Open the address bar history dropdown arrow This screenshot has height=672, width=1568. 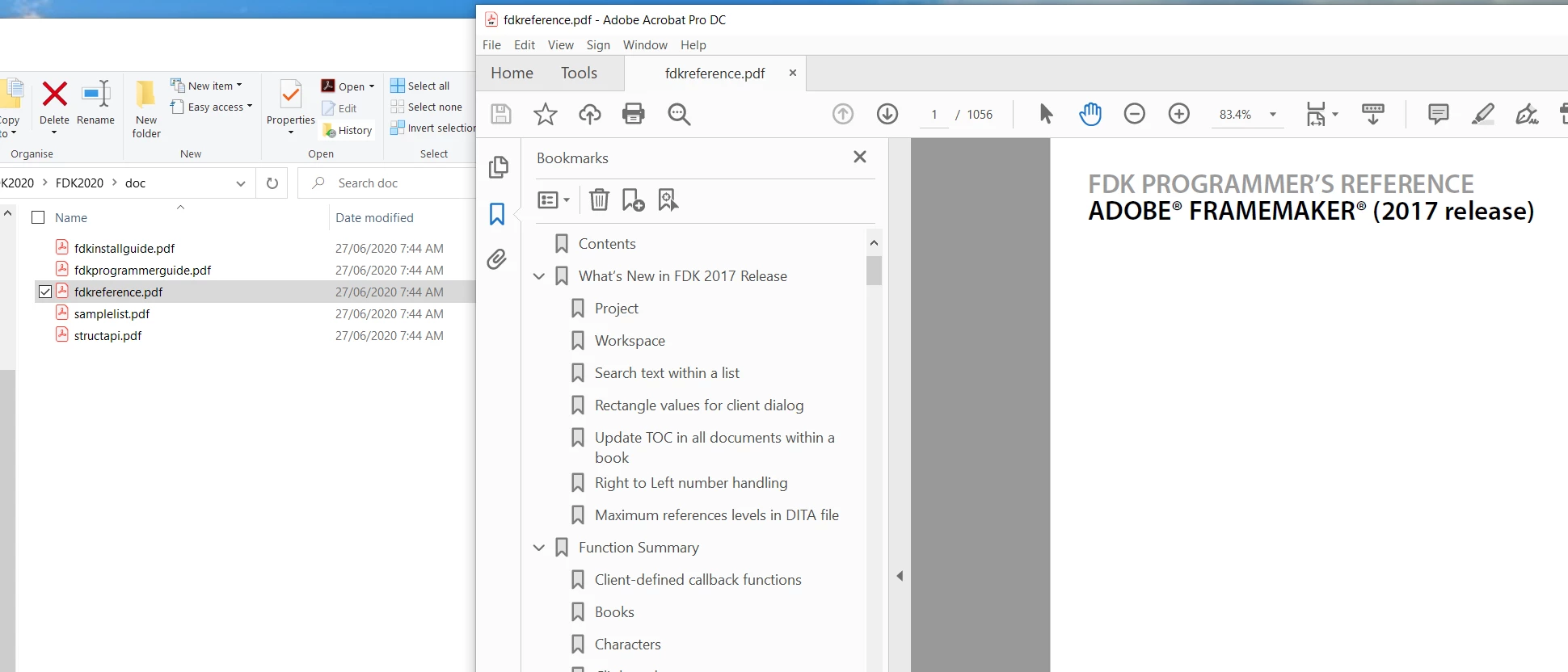(241, 183)
